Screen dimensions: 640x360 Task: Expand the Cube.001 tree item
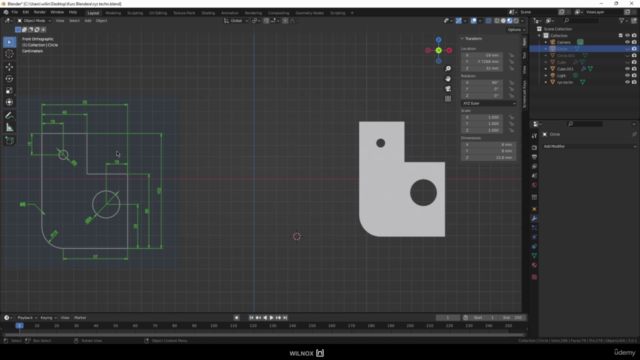click(546, 69)
